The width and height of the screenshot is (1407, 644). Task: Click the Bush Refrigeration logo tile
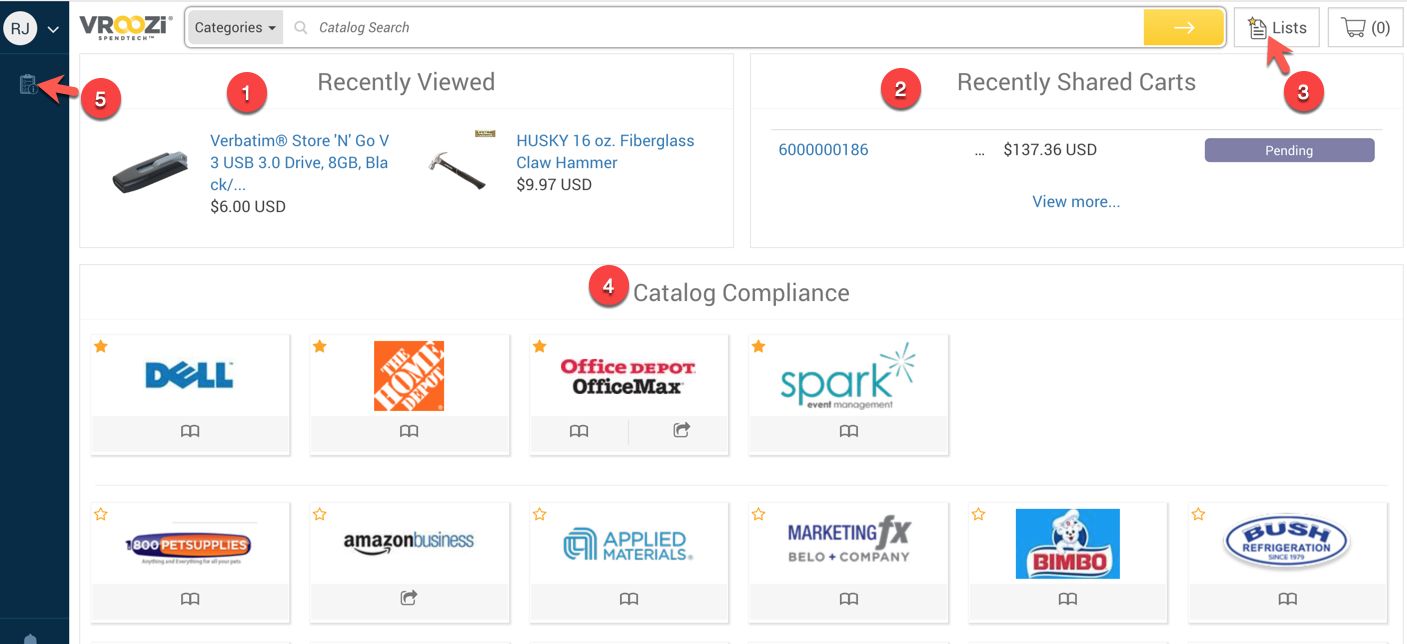click(x=1288, y=542)
